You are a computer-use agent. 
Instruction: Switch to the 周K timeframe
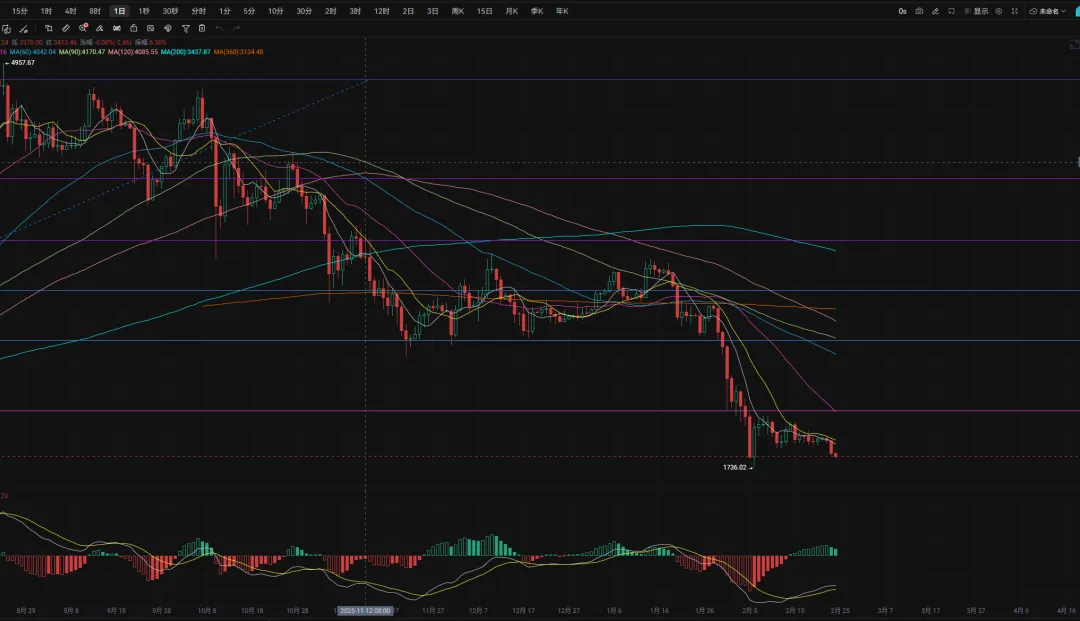458,11
